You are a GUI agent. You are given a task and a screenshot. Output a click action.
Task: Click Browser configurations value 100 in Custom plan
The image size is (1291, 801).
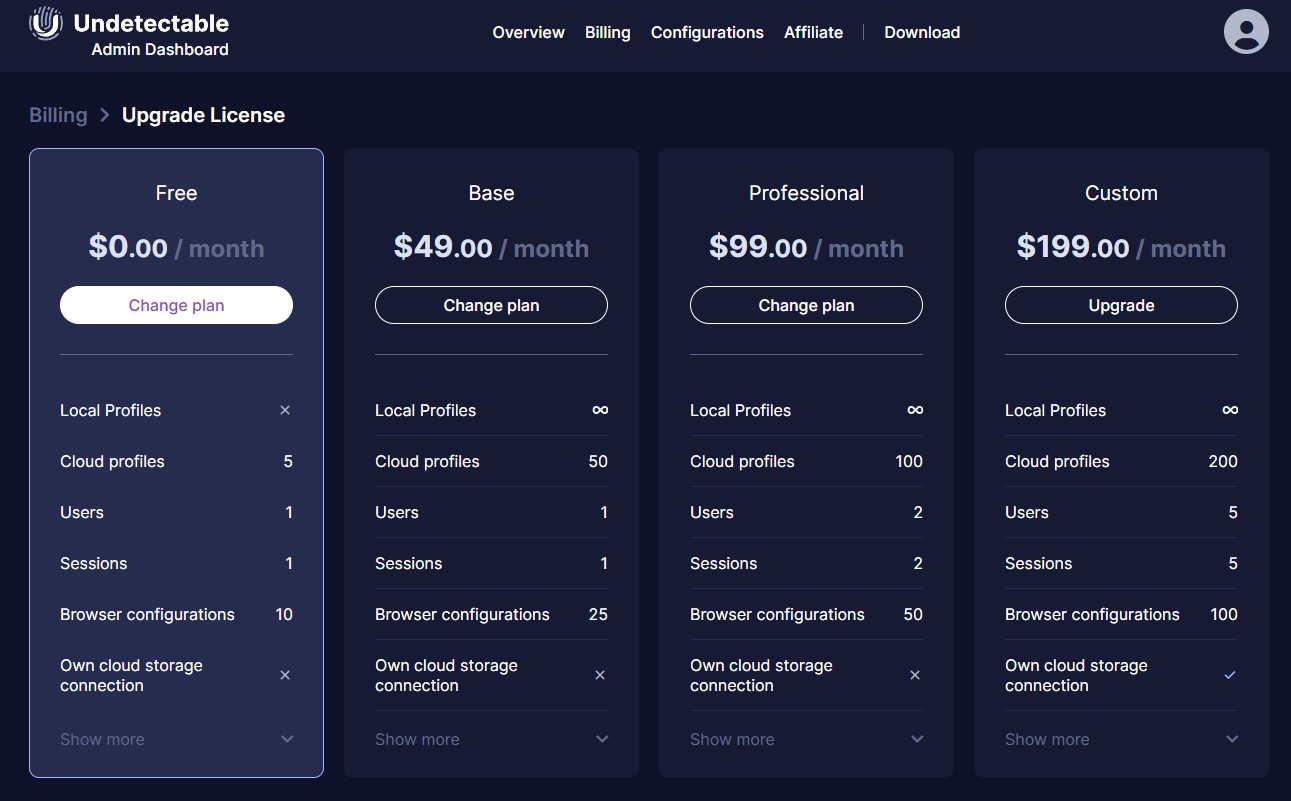point(1224,614)
